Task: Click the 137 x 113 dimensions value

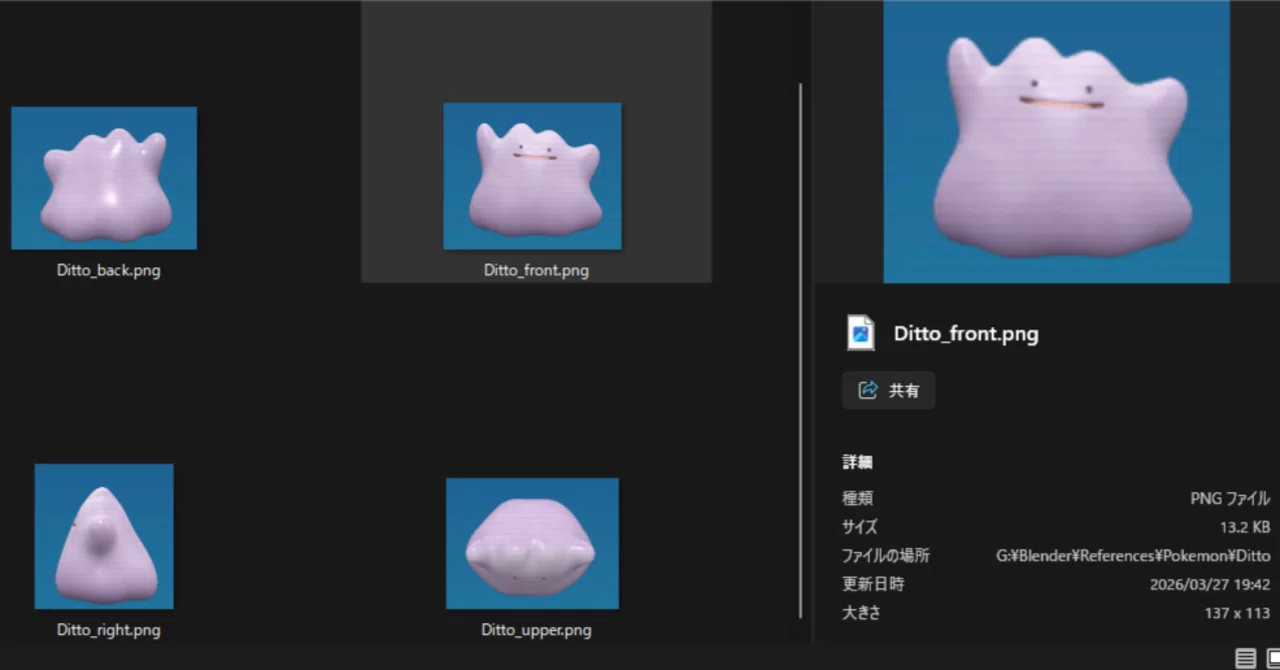Action: (x=1237, y=613)
